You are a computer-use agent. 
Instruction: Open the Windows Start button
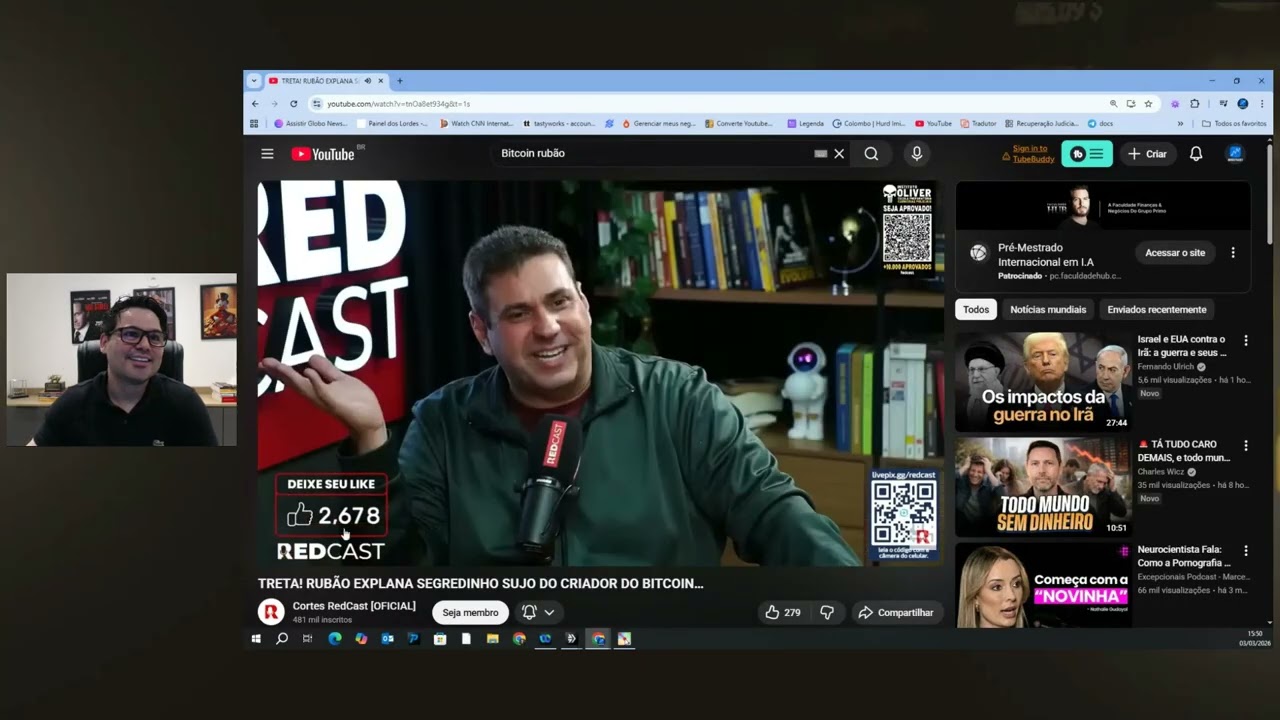pyautogui.click(x=256, y=639)
